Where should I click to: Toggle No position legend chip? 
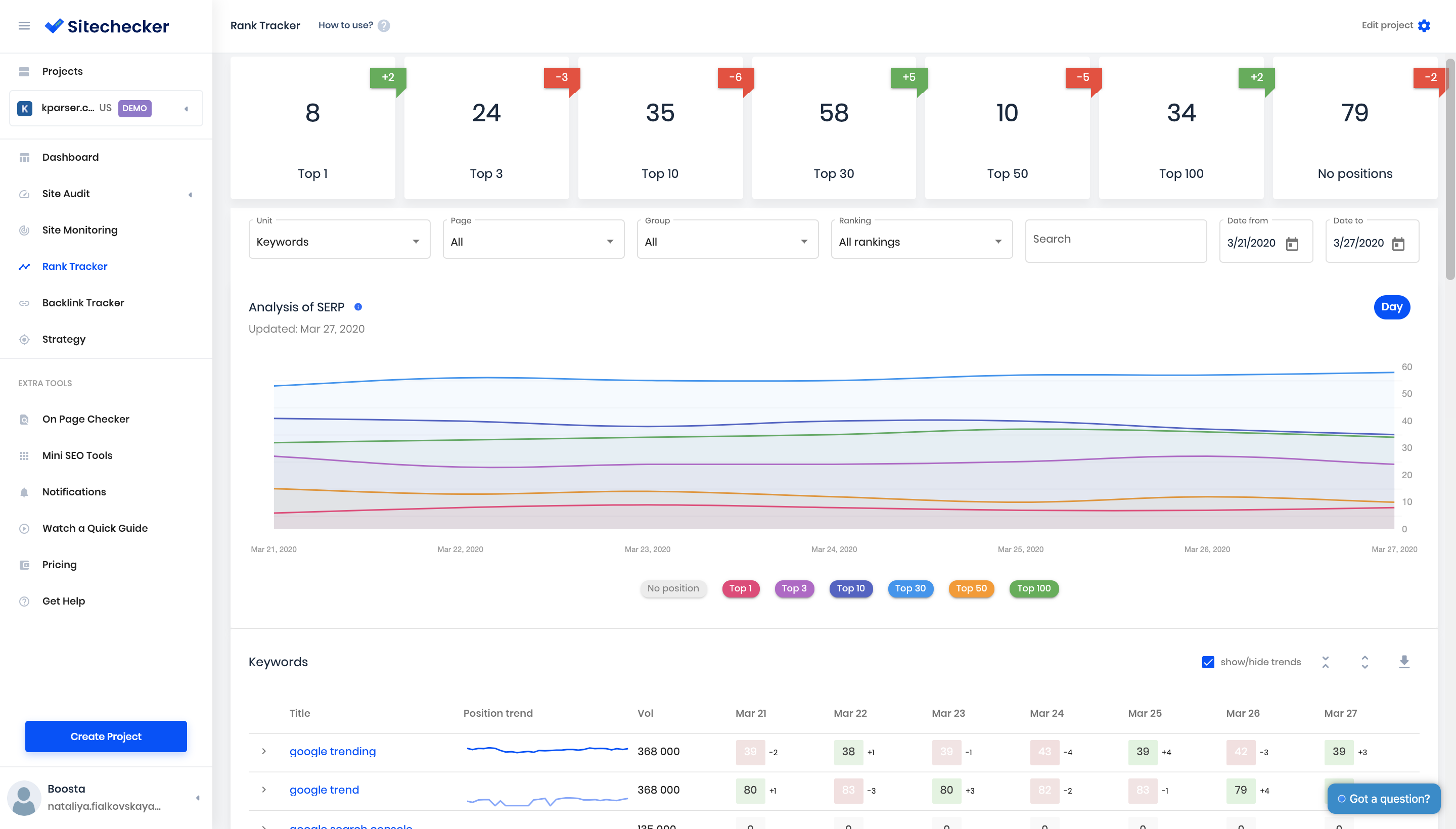click(x=672, y=588)
